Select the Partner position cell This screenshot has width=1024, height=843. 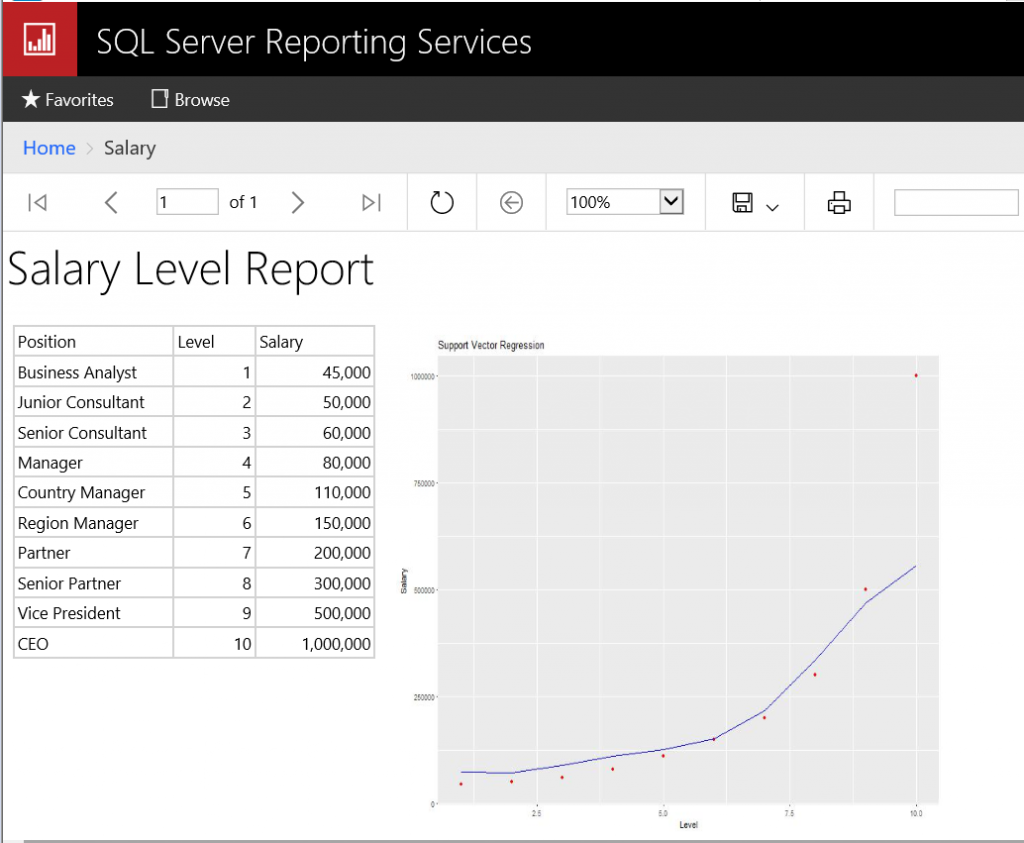click(93, 553)
